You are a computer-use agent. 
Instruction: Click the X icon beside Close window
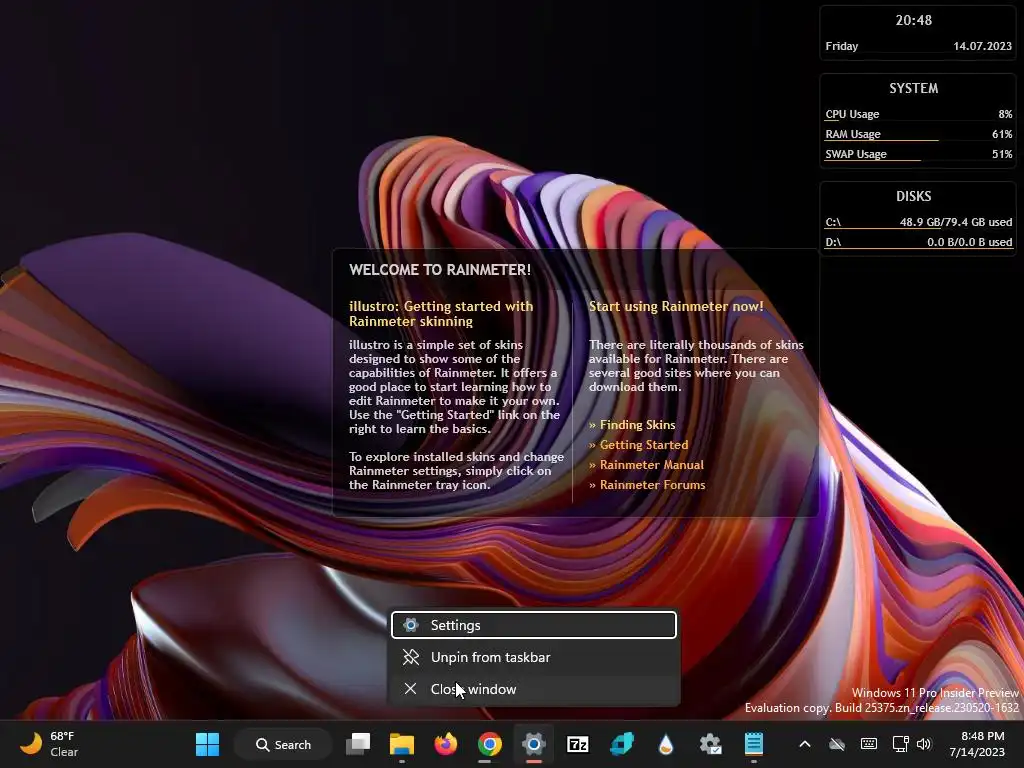click(x=410, y=688)
